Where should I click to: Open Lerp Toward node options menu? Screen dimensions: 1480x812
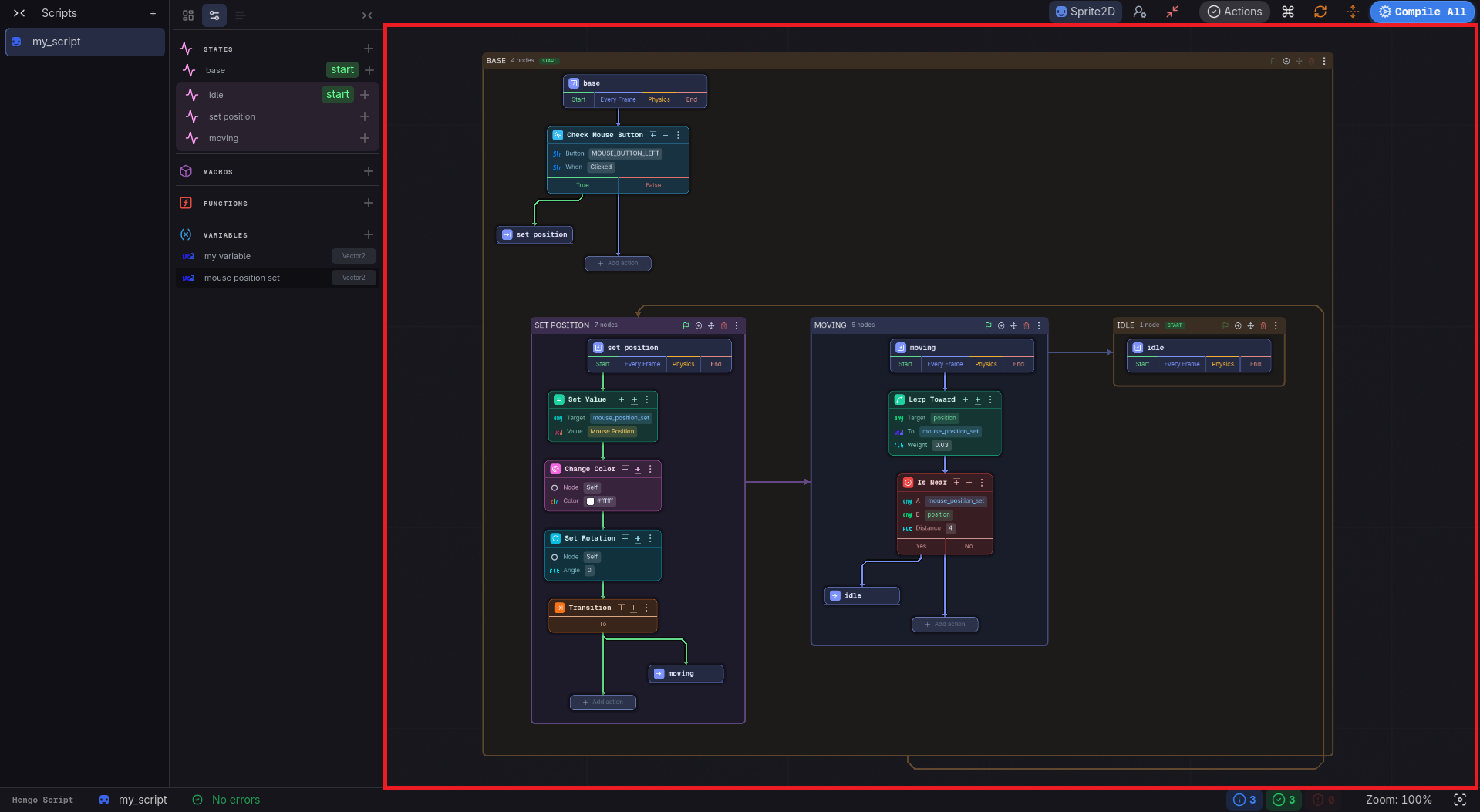(990, 399)
